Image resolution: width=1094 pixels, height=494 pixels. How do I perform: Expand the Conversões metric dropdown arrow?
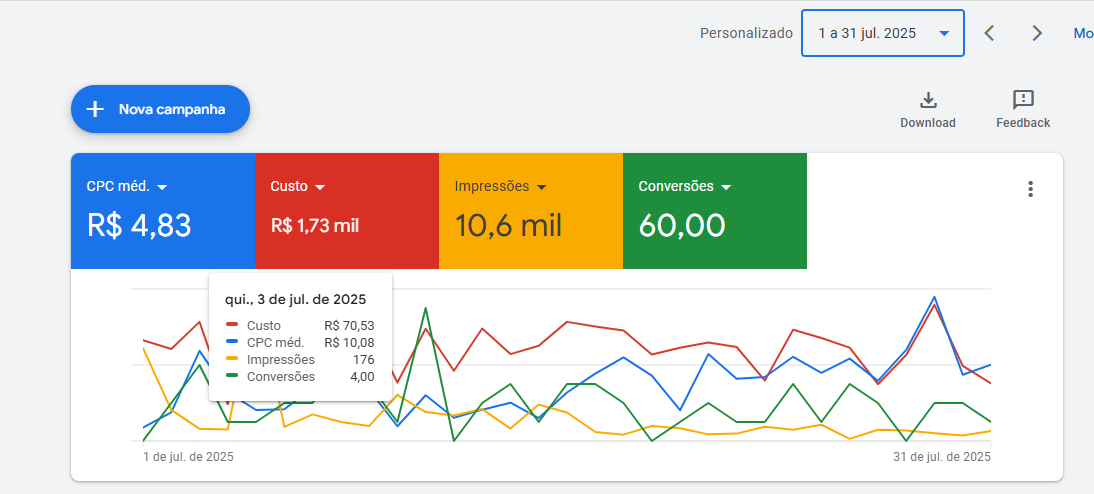pyautogui.click(x=726, y=187)
